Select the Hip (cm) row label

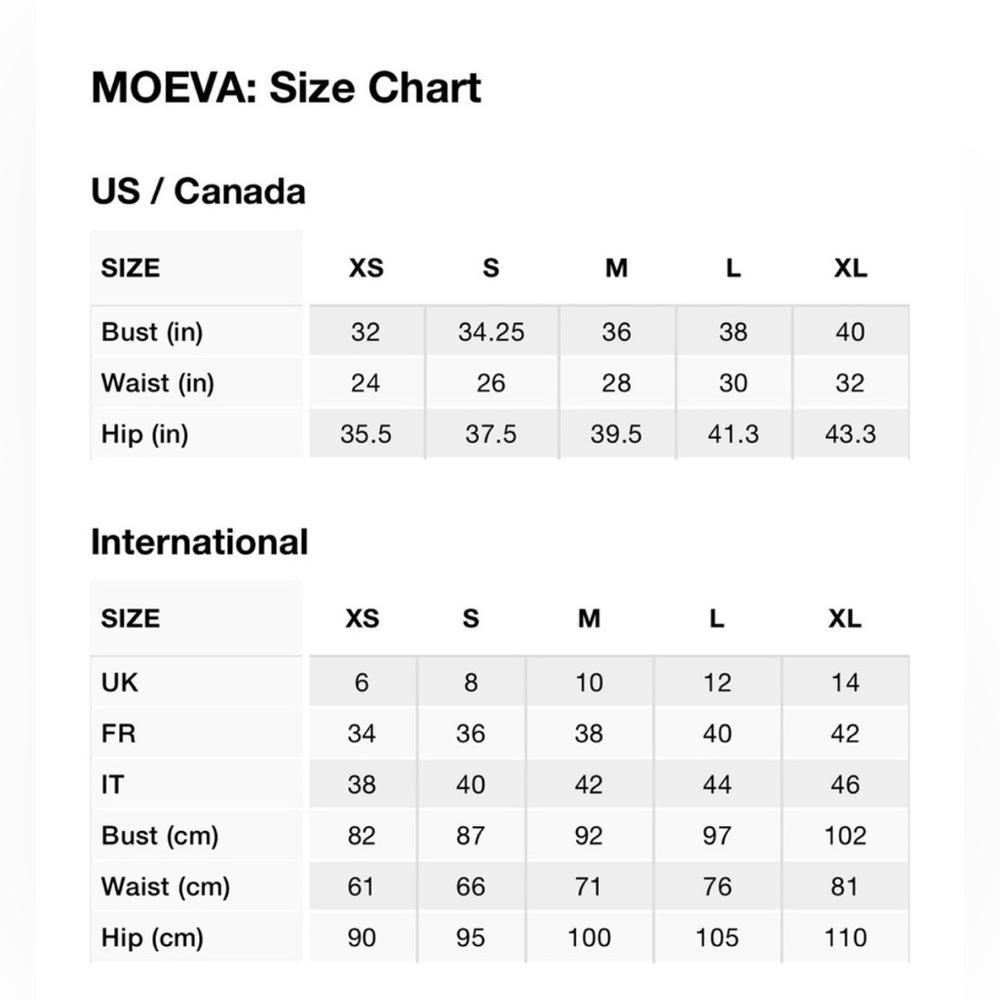(152, 938)
